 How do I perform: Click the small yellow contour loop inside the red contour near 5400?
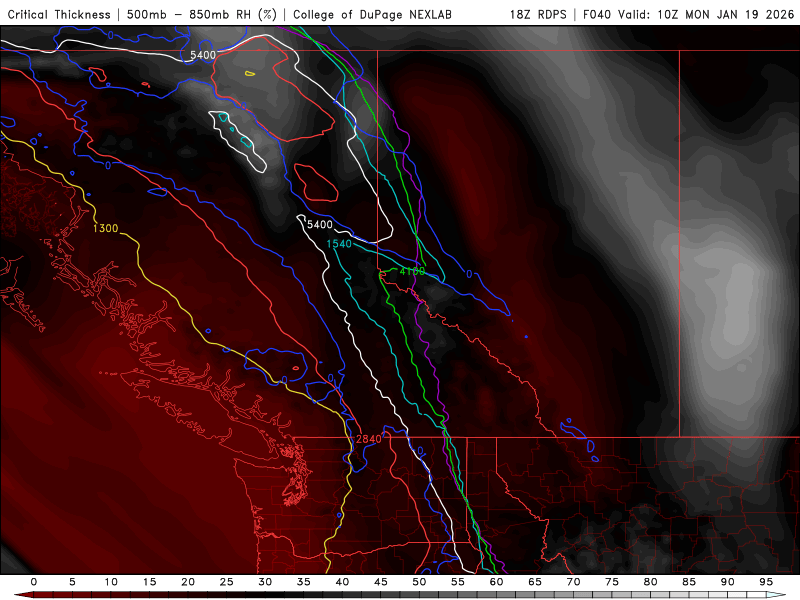[x=250, y=73]
